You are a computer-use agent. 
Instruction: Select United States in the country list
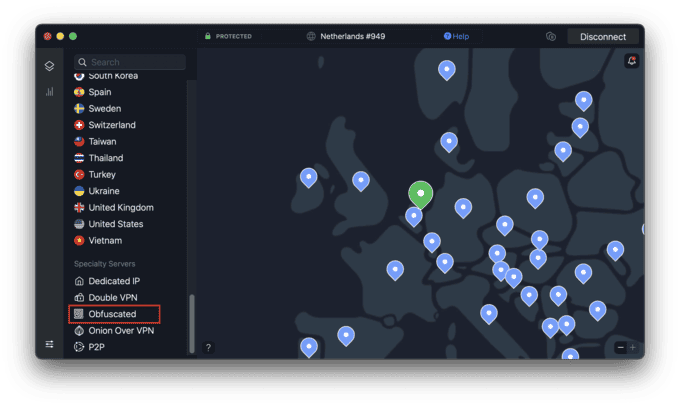pyautogui.click(x=116, y=224)
